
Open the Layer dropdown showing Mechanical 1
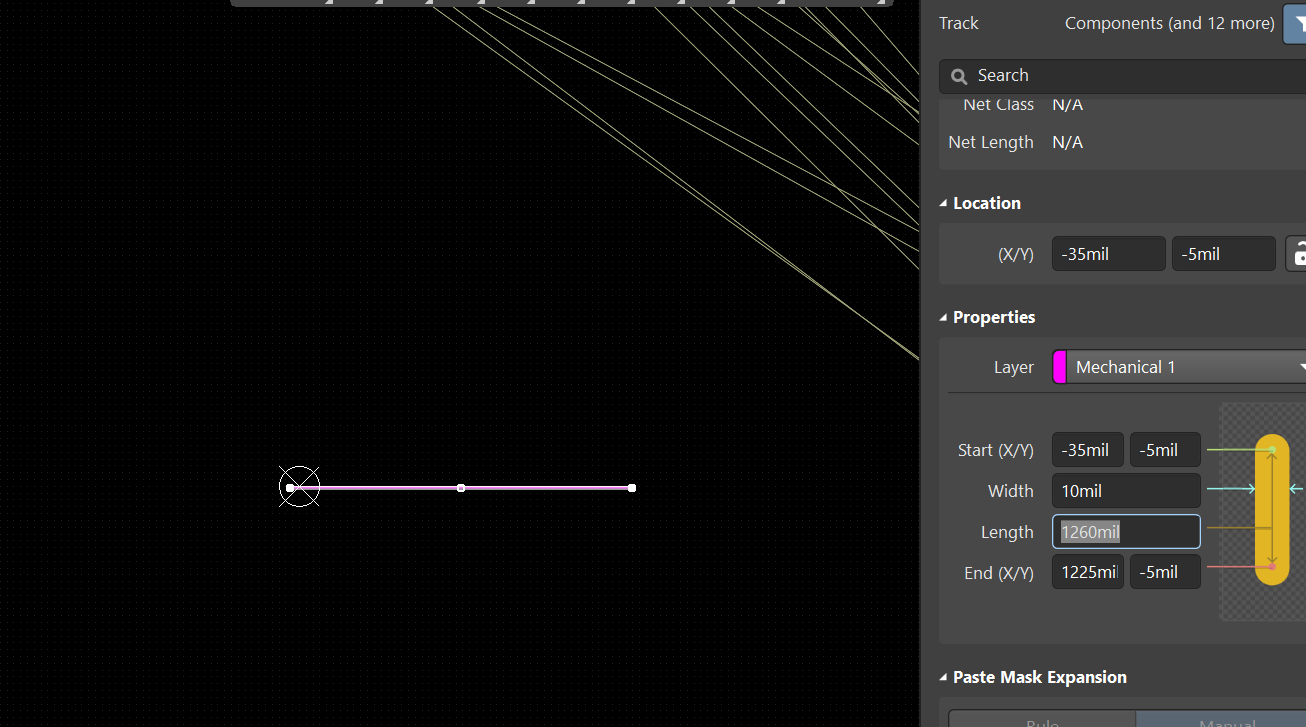[1188, 367]
